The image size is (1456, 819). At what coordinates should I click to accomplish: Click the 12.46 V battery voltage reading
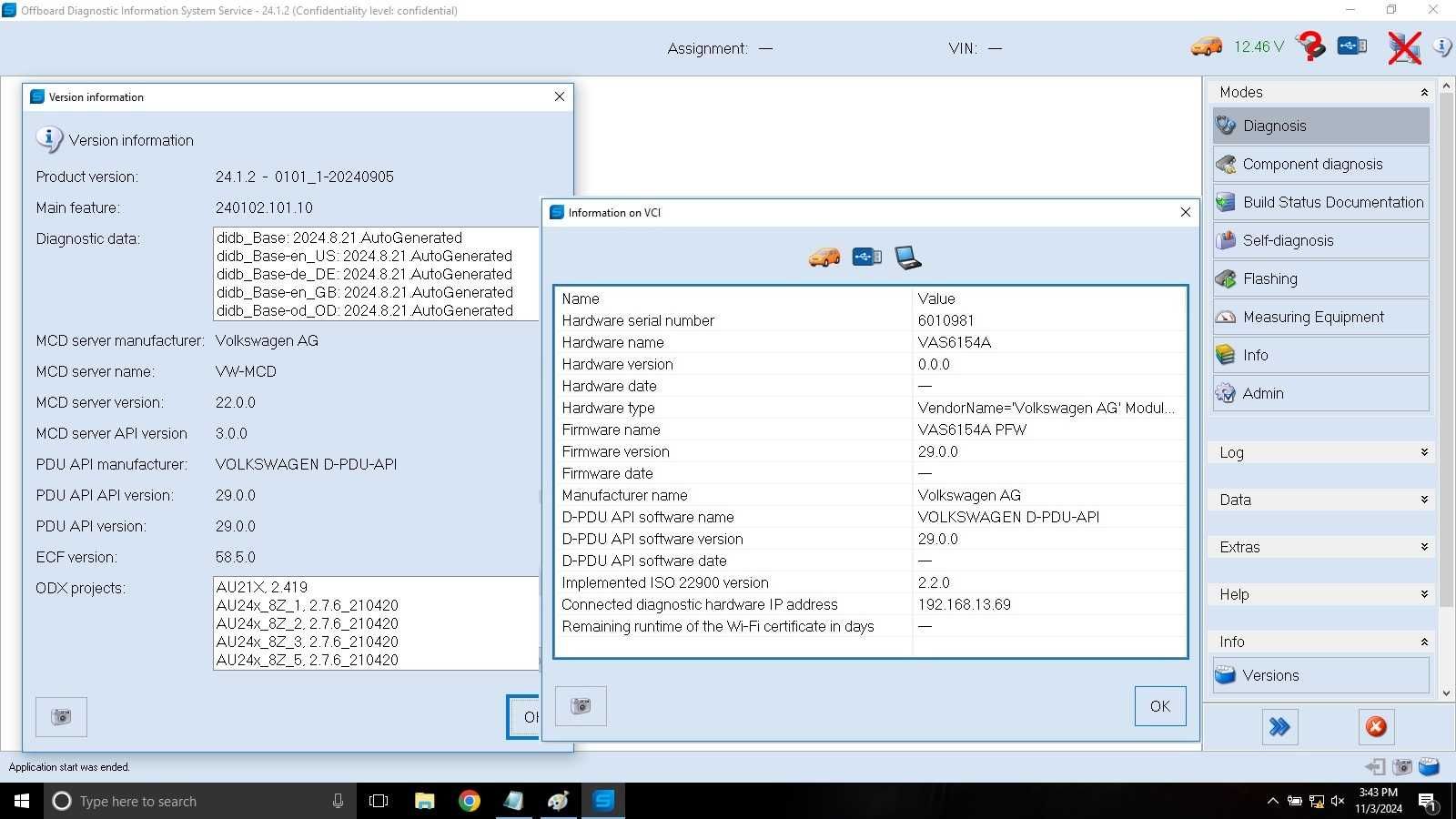(x=1259, y=46)
